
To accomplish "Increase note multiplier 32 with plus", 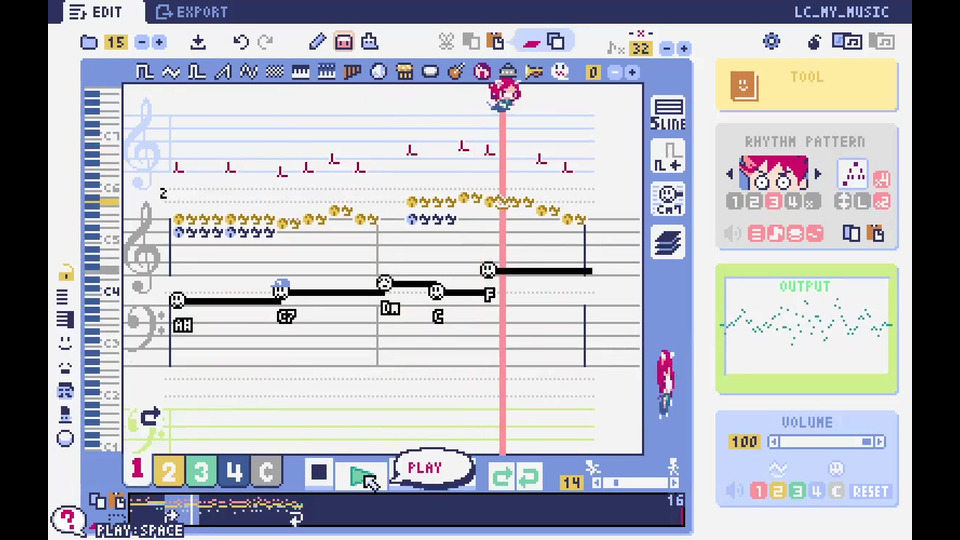I will point(684,48).
